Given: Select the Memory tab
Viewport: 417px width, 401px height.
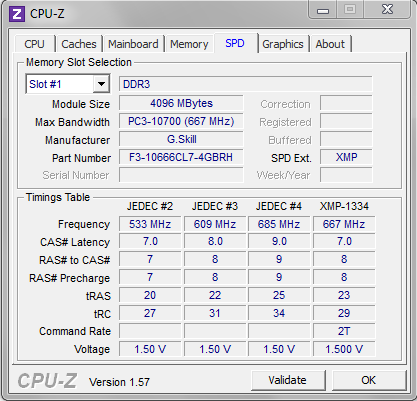Looking at the screenshot, I should 189,44.
